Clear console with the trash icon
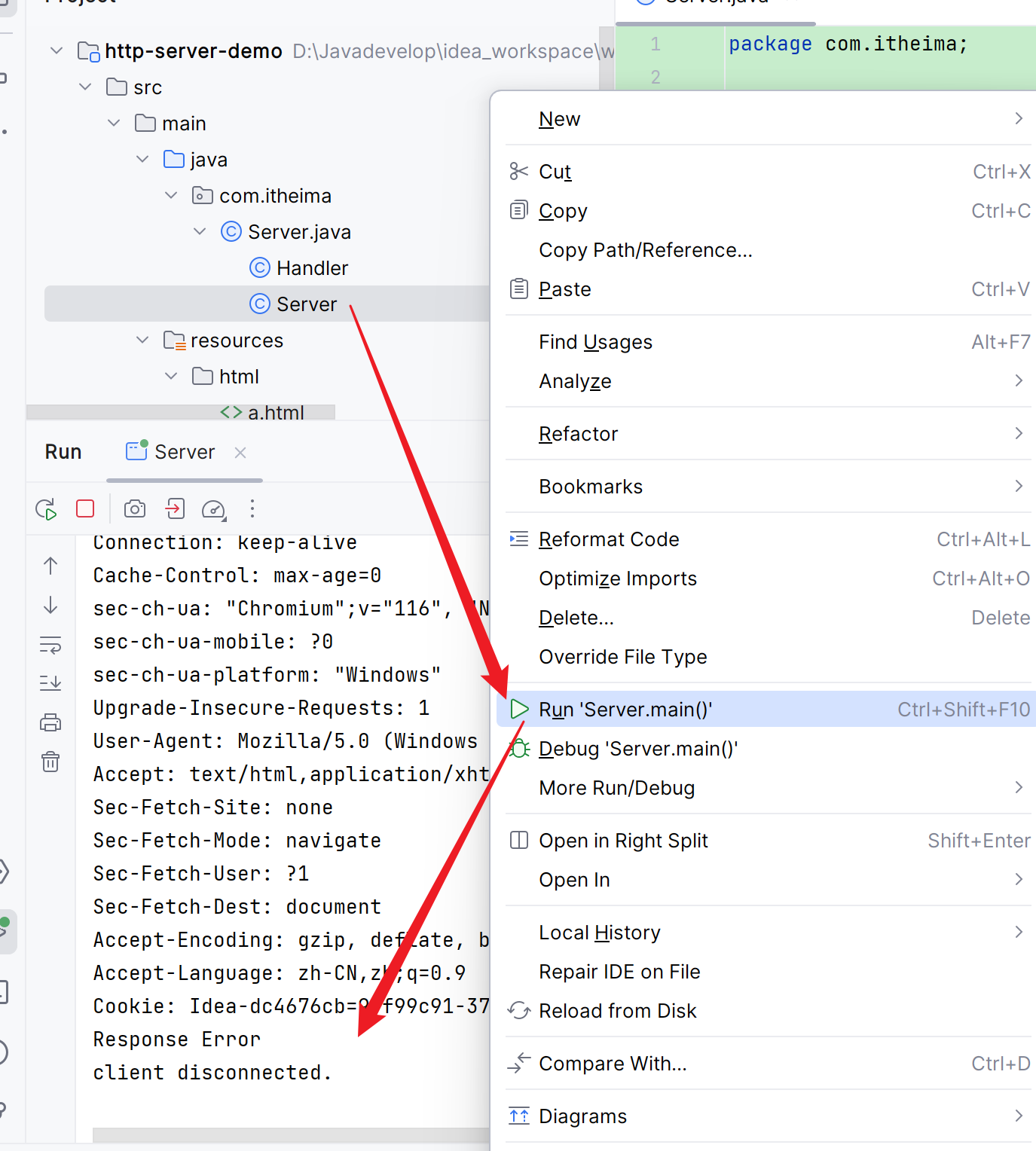The width and height of the screenshot is (1036, 1151). tap(50, 762)
